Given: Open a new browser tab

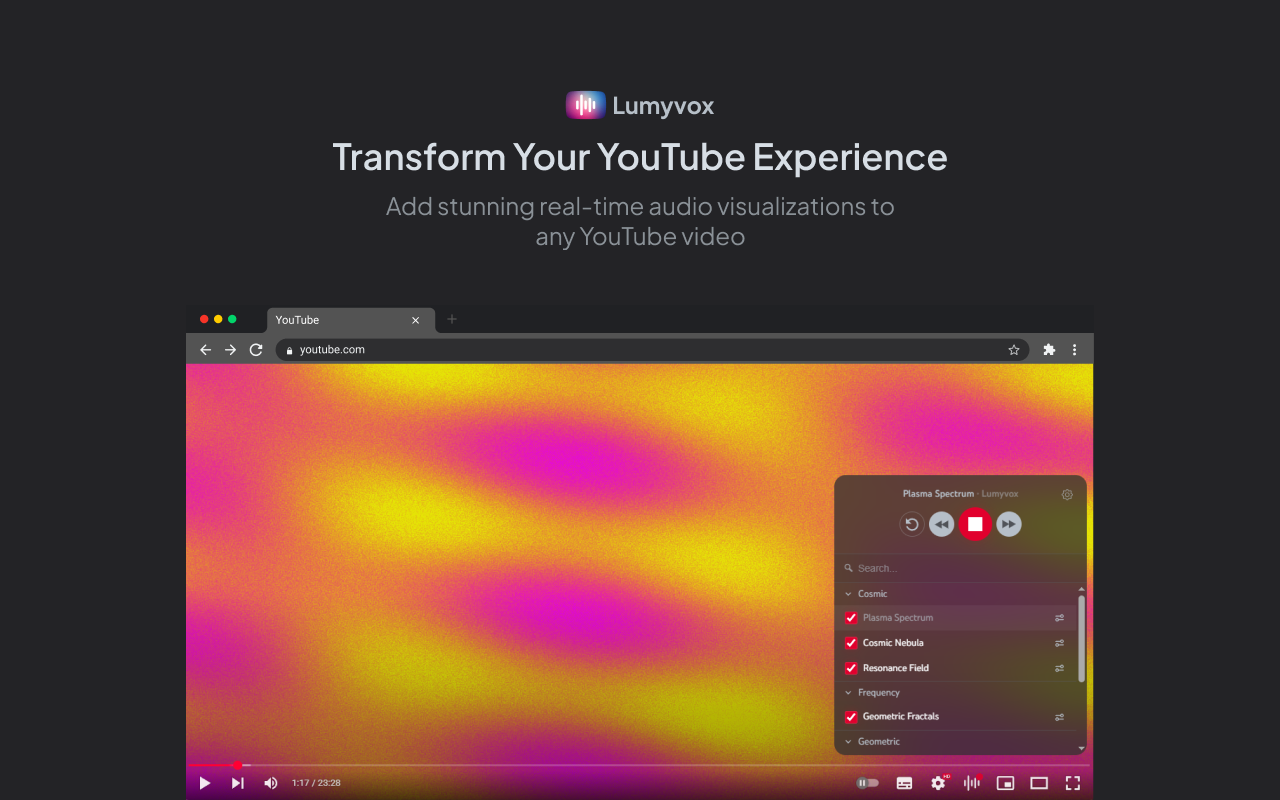Looking at the screenshot, I should [451, 319].
